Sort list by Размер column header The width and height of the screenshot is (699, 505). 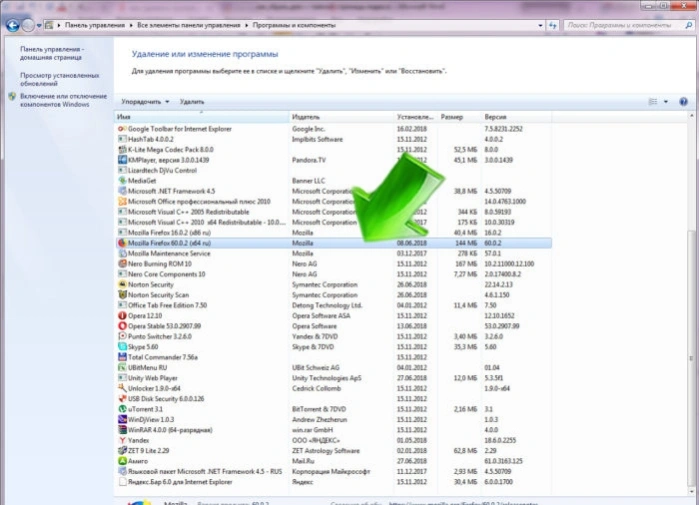coord(459,117)
